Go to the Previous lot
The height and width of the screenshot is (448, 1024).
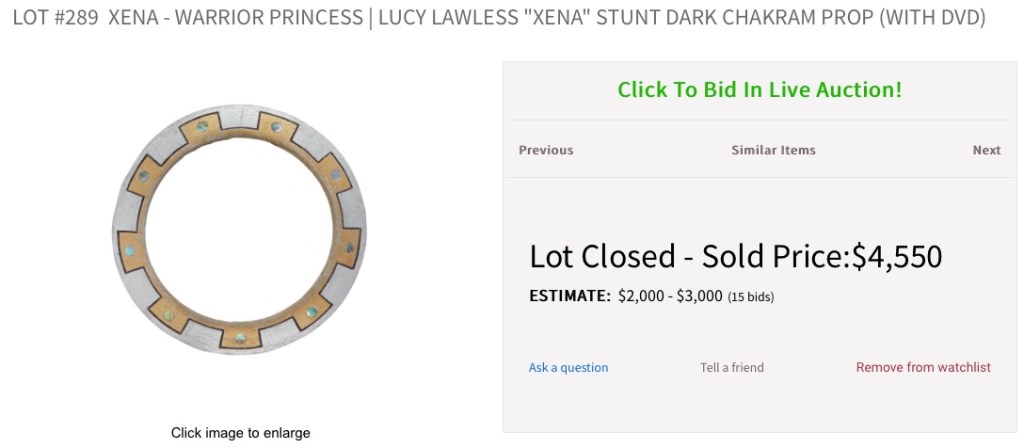[546, 150]
